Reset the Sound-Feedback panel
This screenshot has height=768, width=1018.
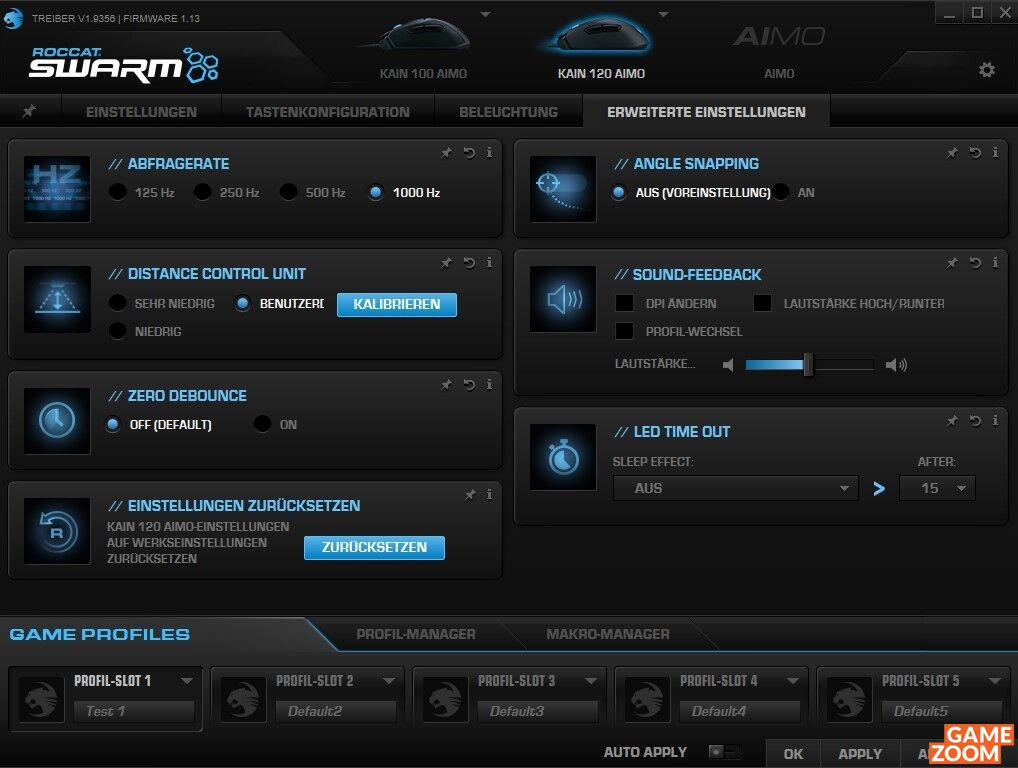975,263
